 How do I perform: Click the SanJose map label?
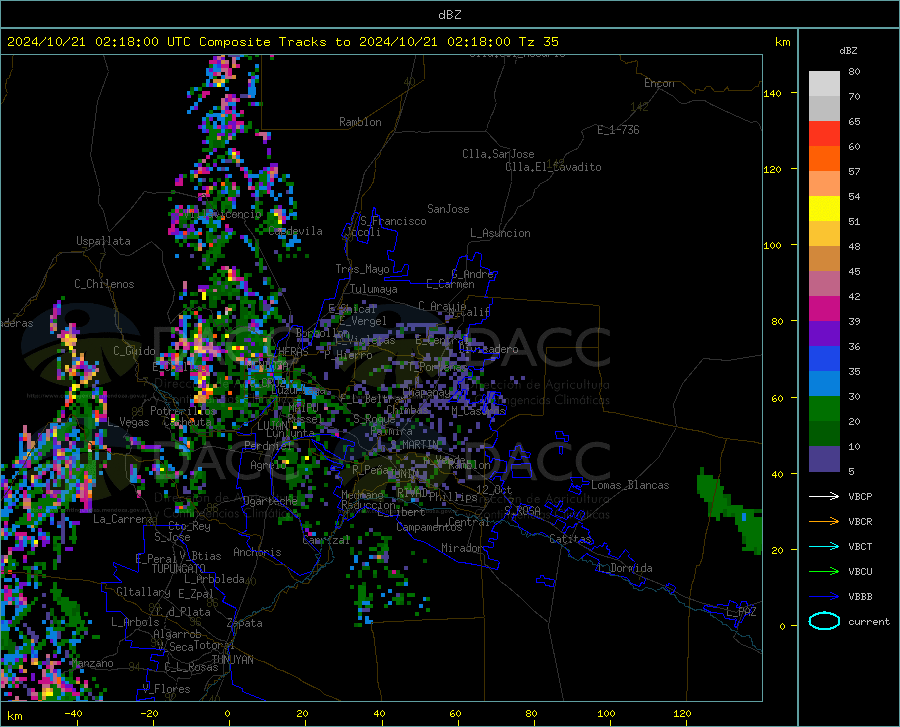[x=448, y=209]
